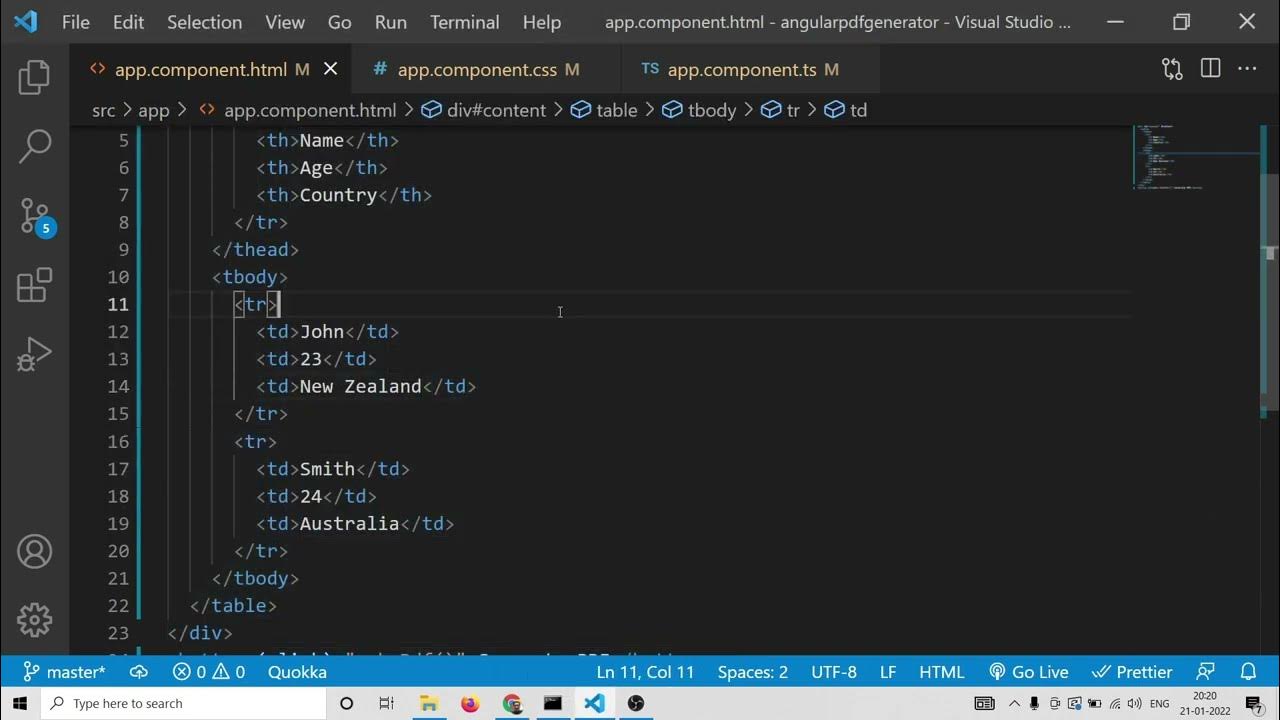Open the notifications bell in status bar

tap(1248, 672)
